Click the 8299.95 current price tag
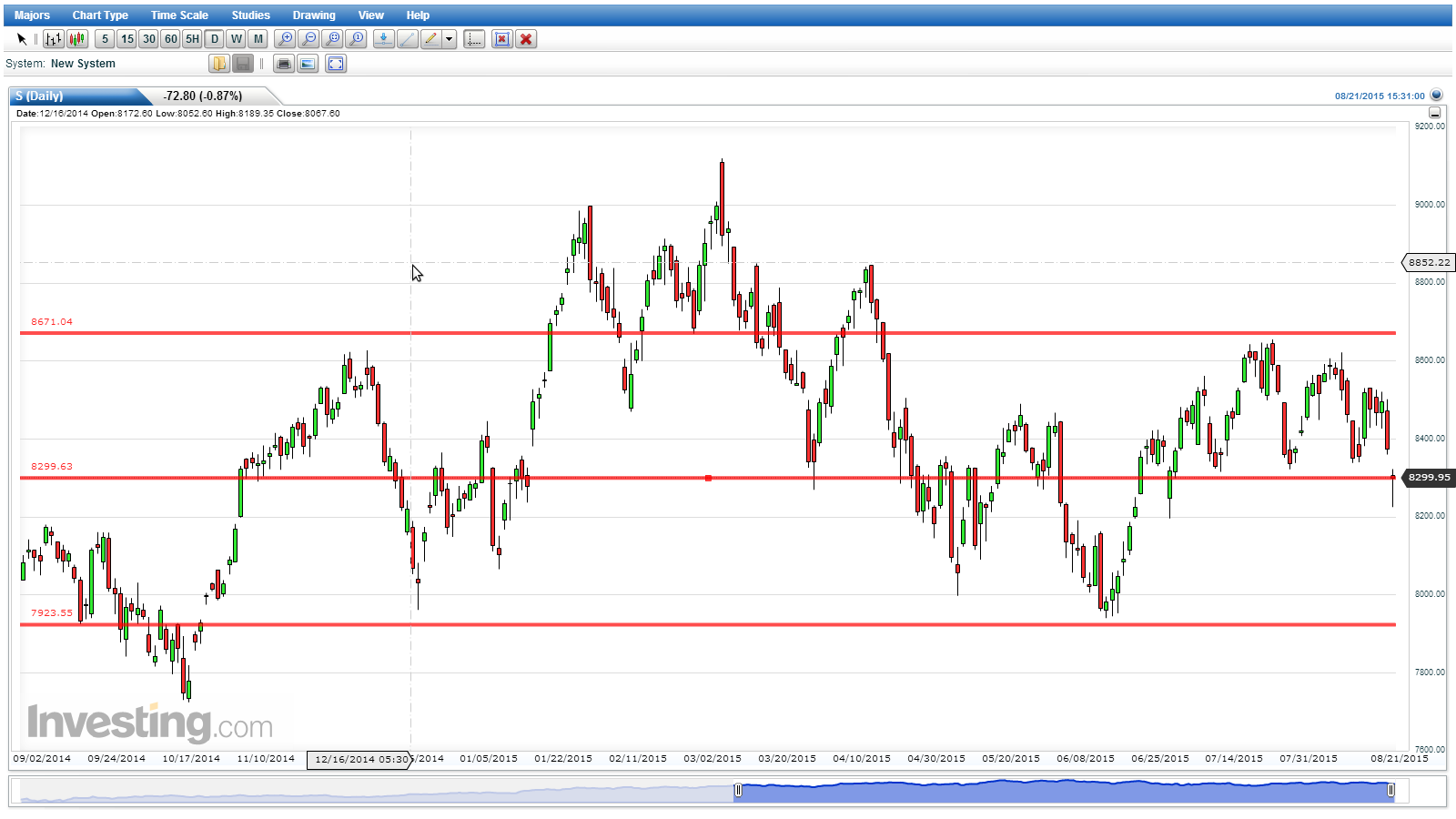Screen dimensions: 1456x819 (x=1429, y=477)
